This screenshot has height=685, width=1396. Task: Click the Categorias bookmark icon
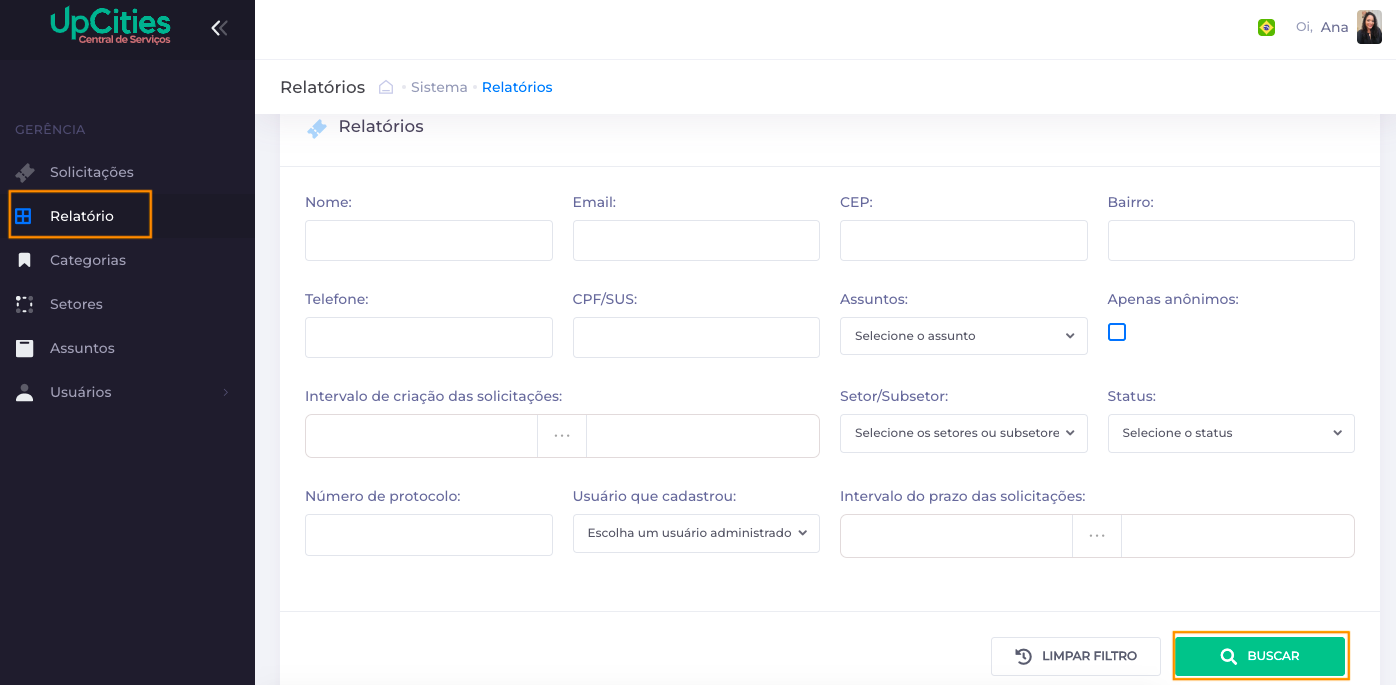point(25,260)
